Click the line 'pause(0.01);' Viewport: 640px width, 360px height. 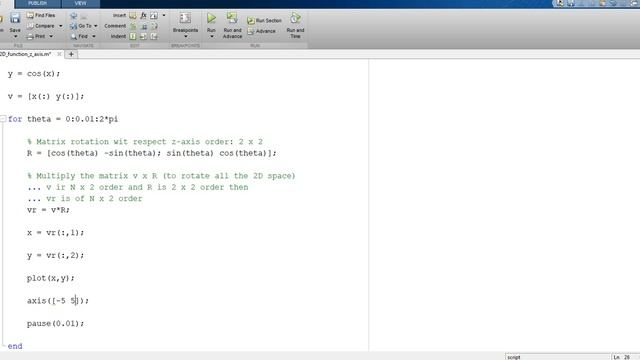[x=56, y=324]
